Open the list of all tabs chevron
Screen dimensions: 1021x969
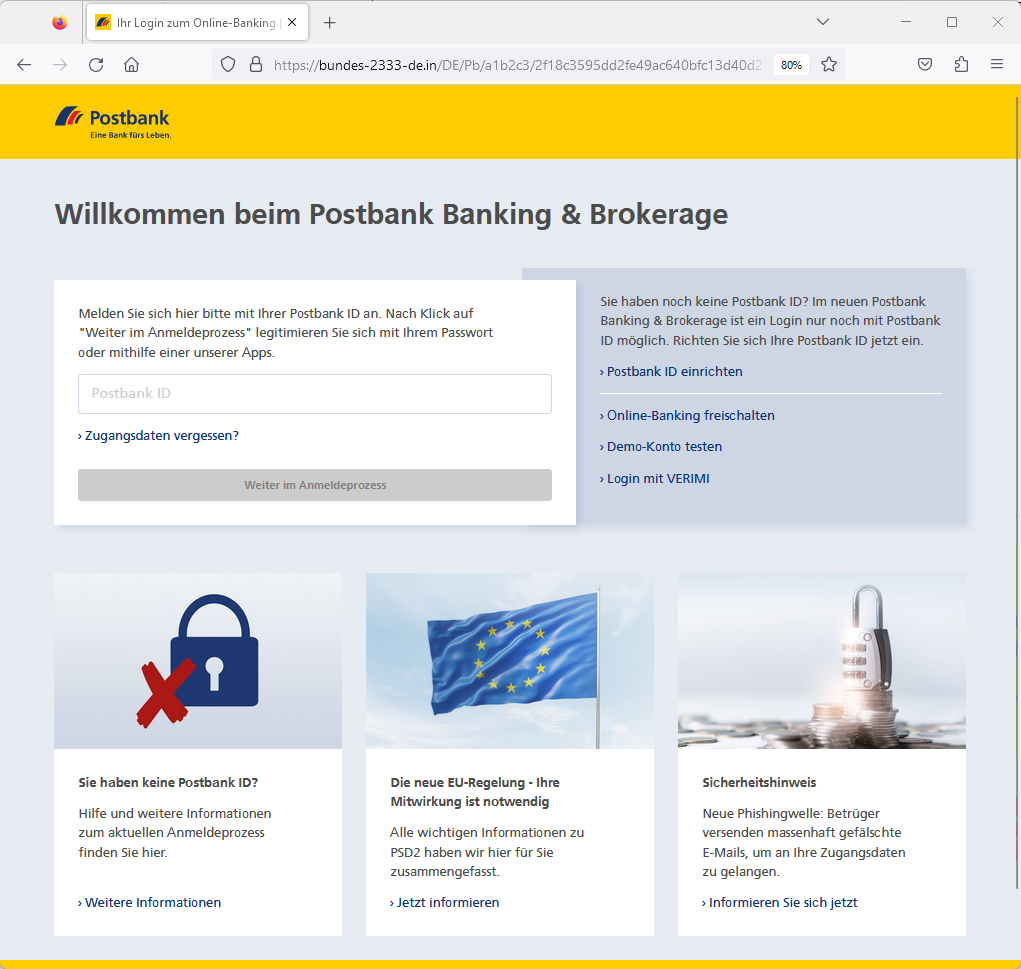[x=823, y=20]
